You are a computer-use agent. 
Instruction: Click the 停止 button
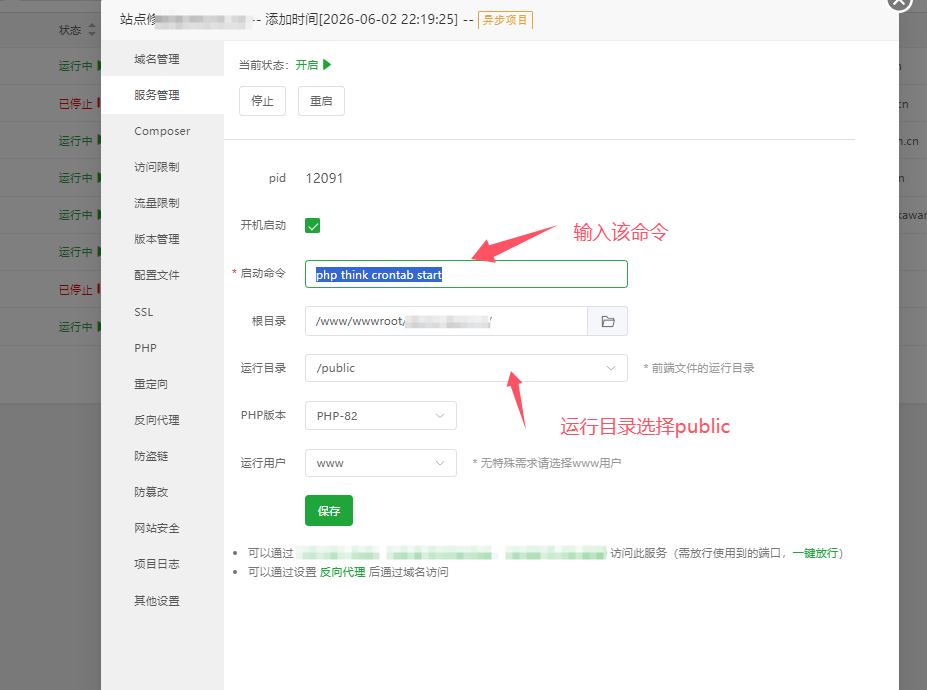[262, 101]
